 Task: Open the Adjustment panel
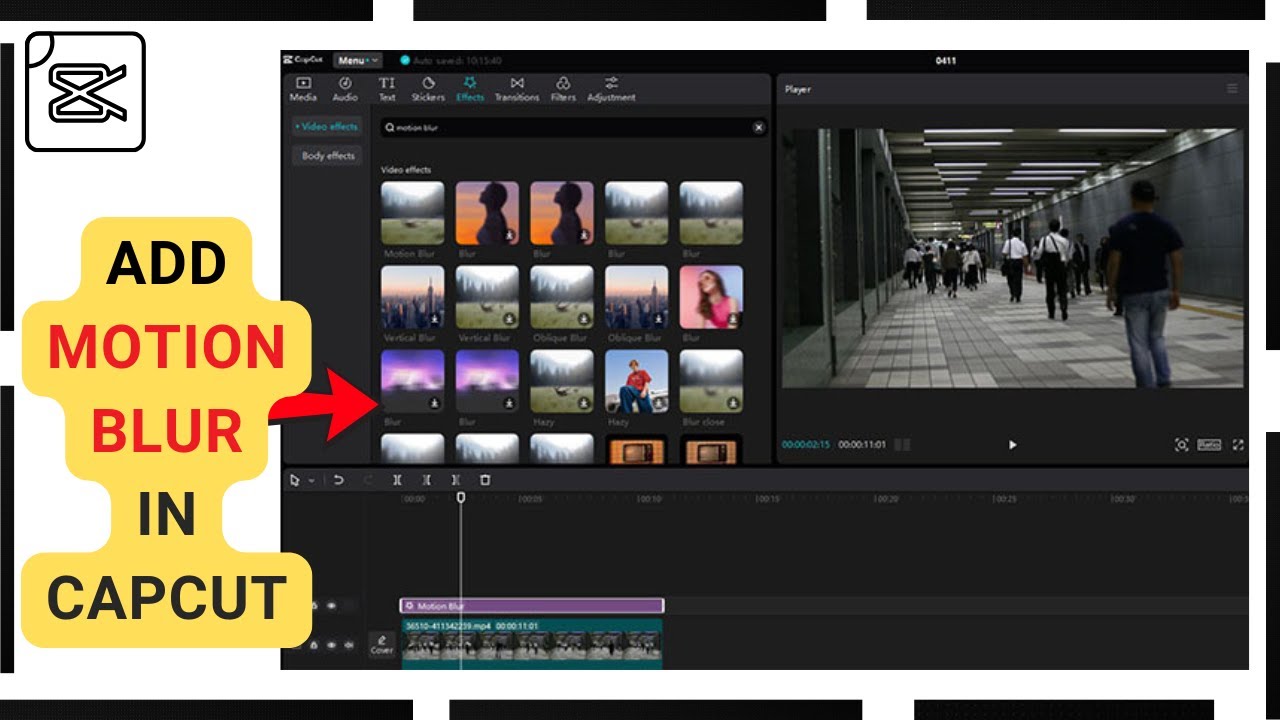pyautogui.click(x=611, y=89)
